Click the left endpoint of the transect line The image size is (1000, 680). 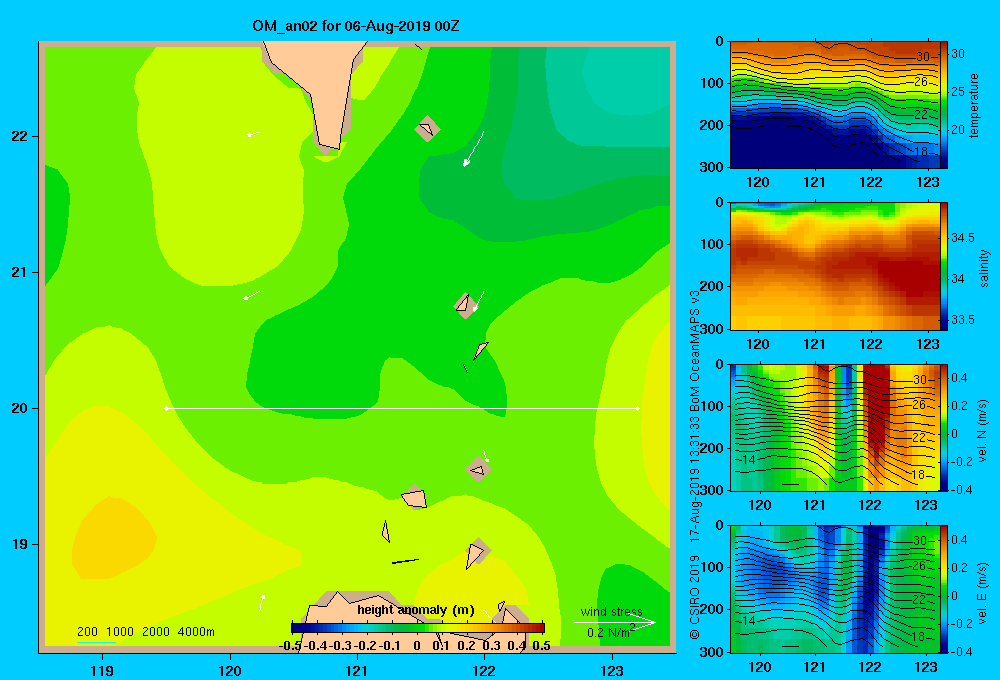[166, 408]
